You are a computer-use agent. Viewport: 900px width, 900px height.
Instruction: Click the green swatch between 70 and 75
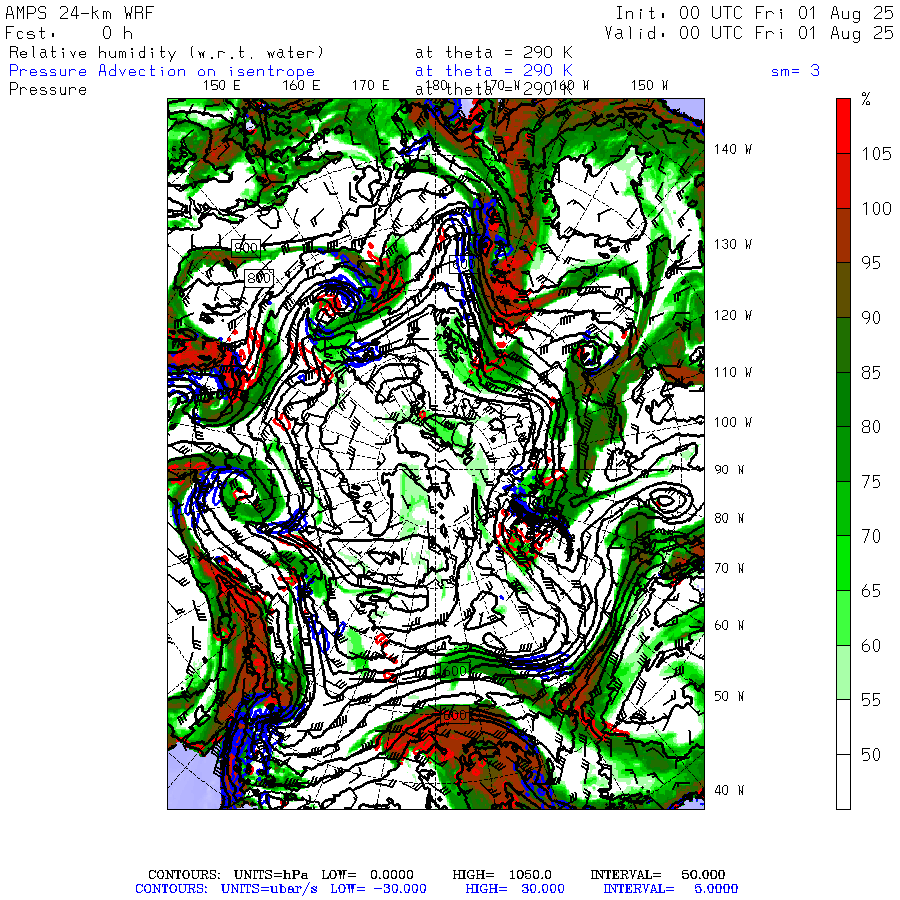tap(843, 508)
